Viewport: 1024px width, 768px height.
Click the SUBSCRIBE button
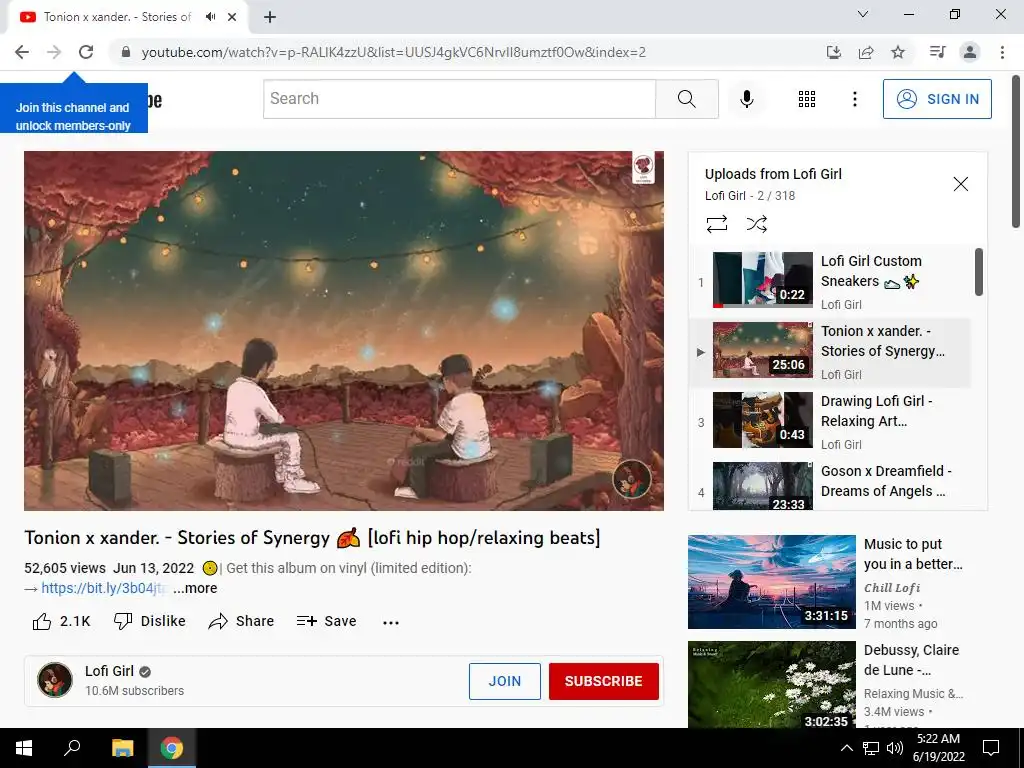click(603, 681)
